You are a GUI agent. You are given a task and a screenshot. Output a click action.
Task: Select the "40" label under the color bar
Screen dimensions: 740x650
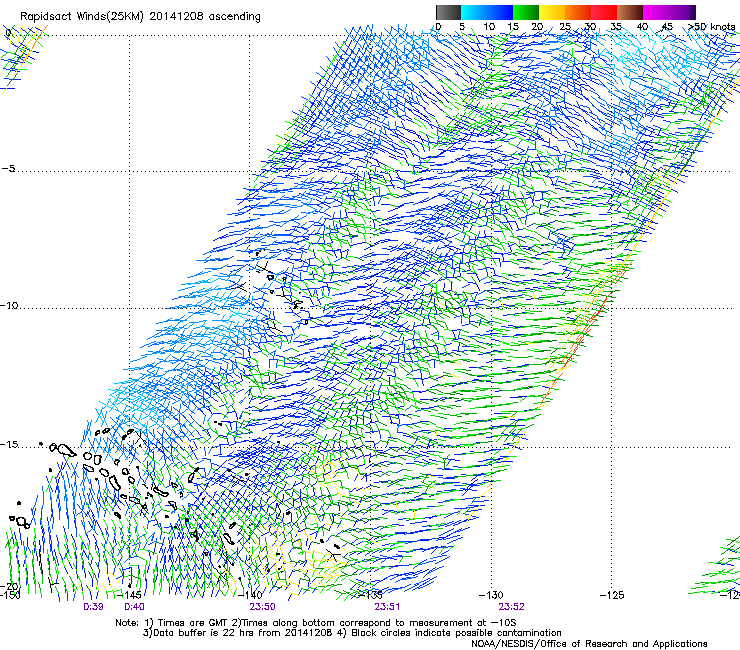click(642, 27)
